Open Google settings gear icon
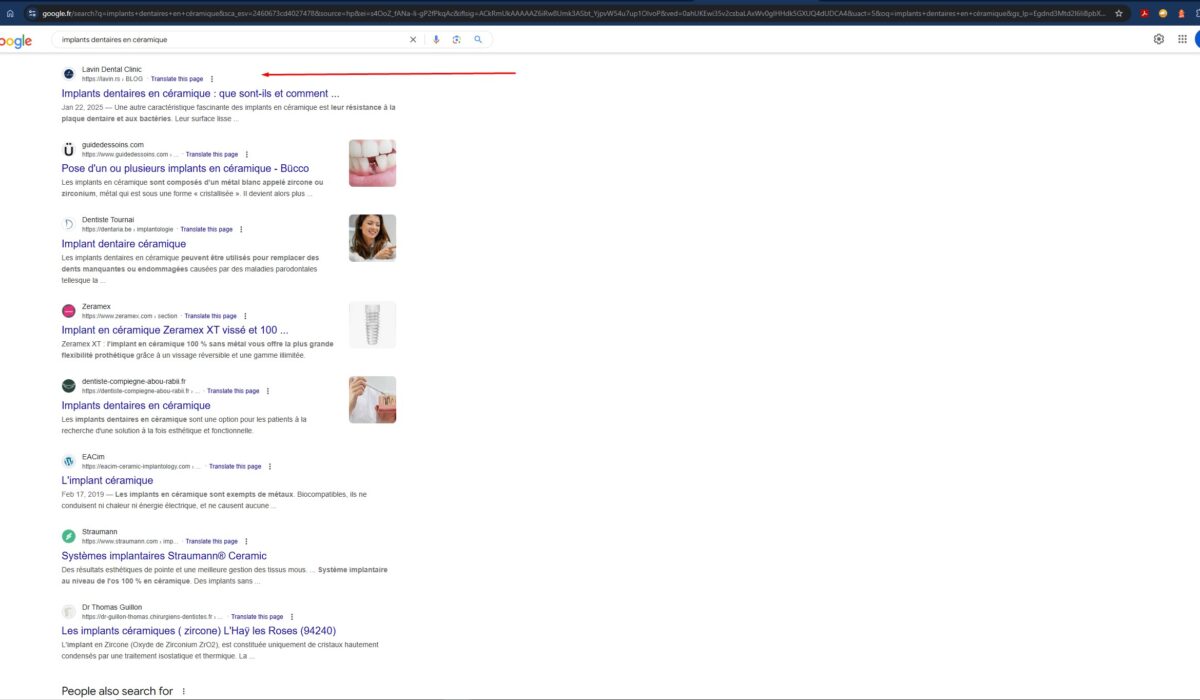 coord(1159,40)
